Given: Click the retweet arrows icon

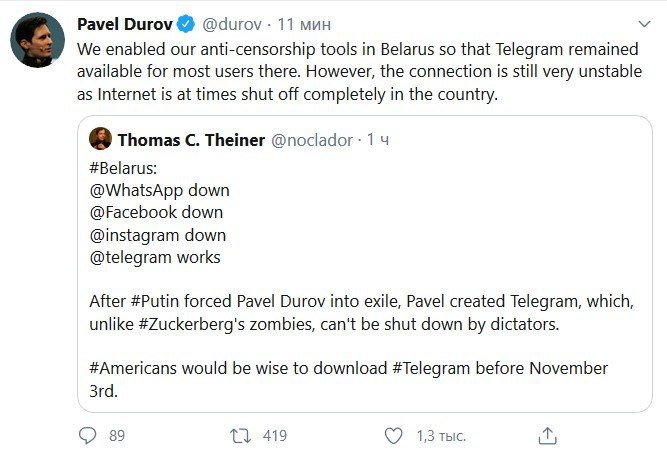Looking at the screenshot, I should coord(240,436).
